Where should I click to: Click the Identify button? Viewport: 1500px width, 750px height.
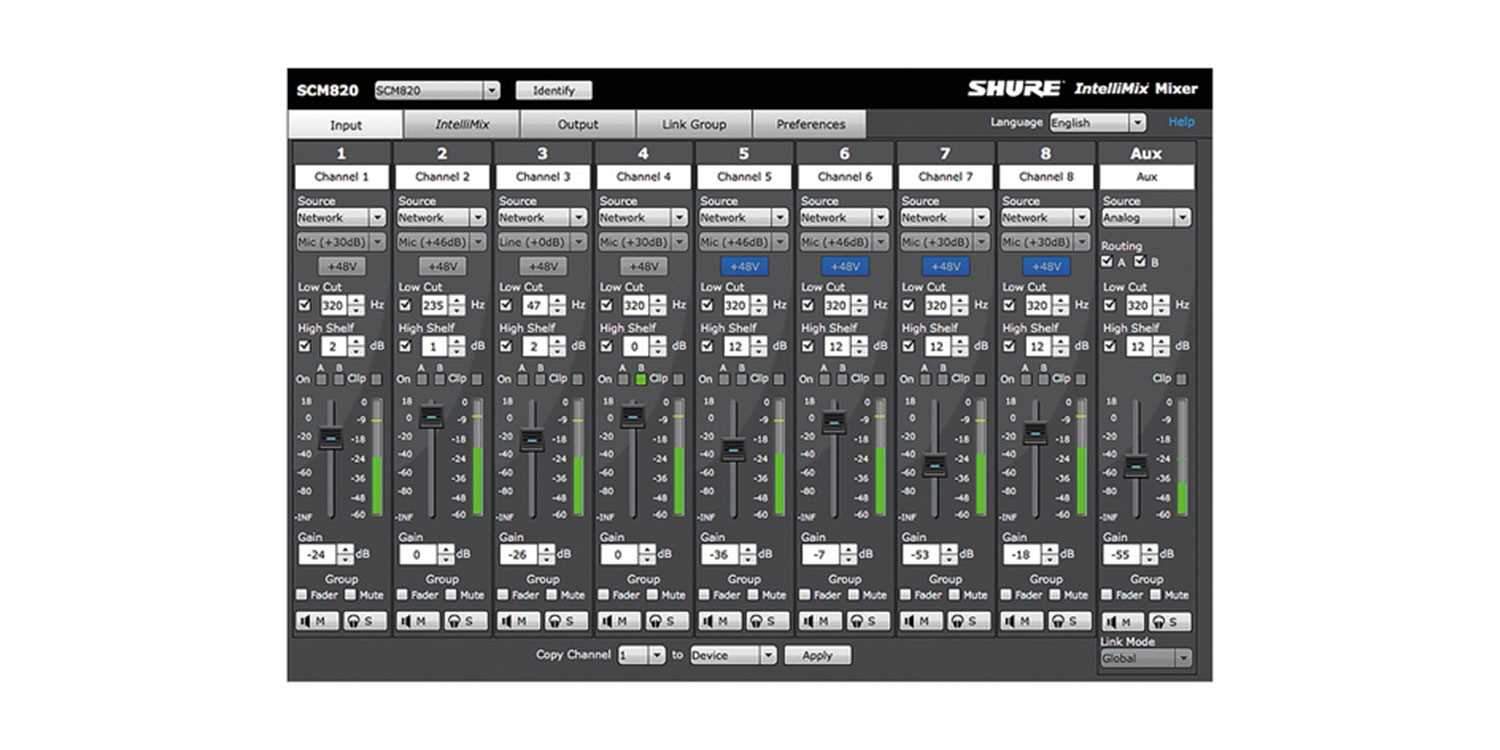[x=554, y=90]
